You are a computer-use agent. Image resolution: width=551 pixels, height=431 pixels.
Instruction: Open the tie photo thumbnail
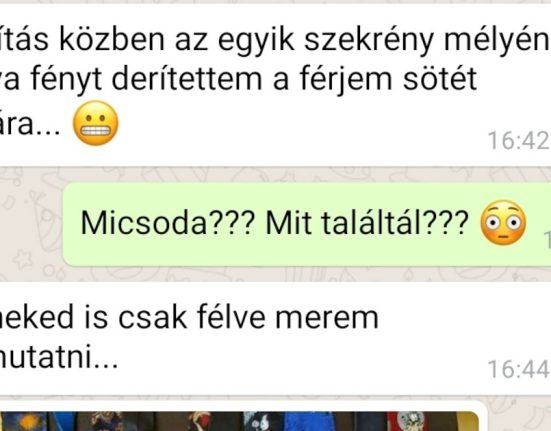tap(239, 421)
